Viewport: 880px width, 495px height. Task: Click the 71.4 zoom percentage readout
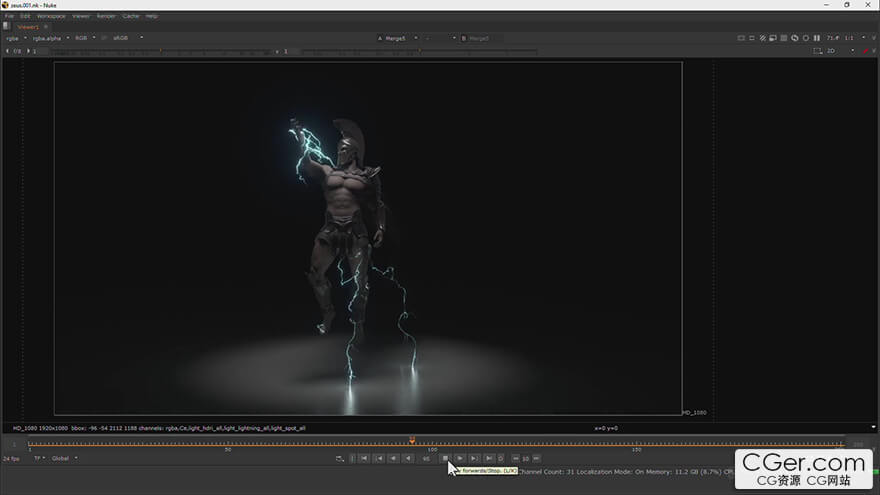832,38
